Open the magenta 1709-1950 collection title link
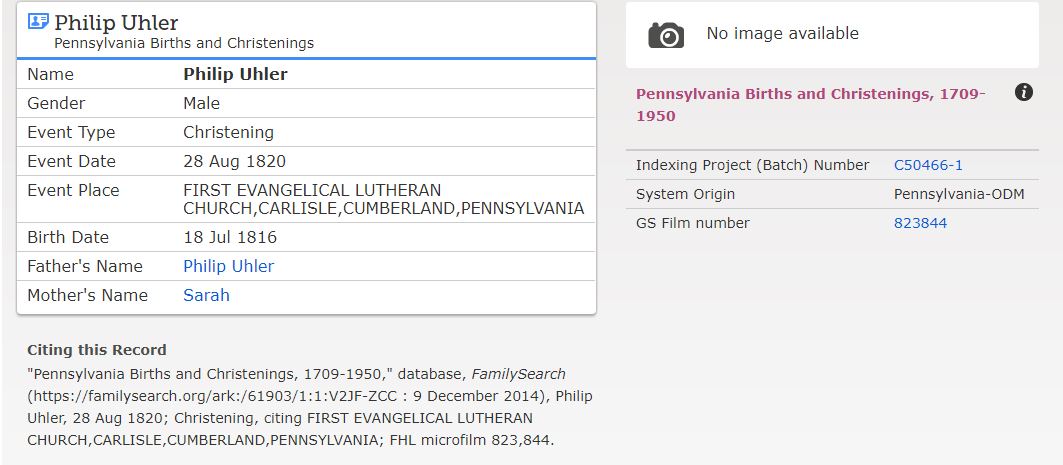The image size is (1063, 465). coord(810,104)
